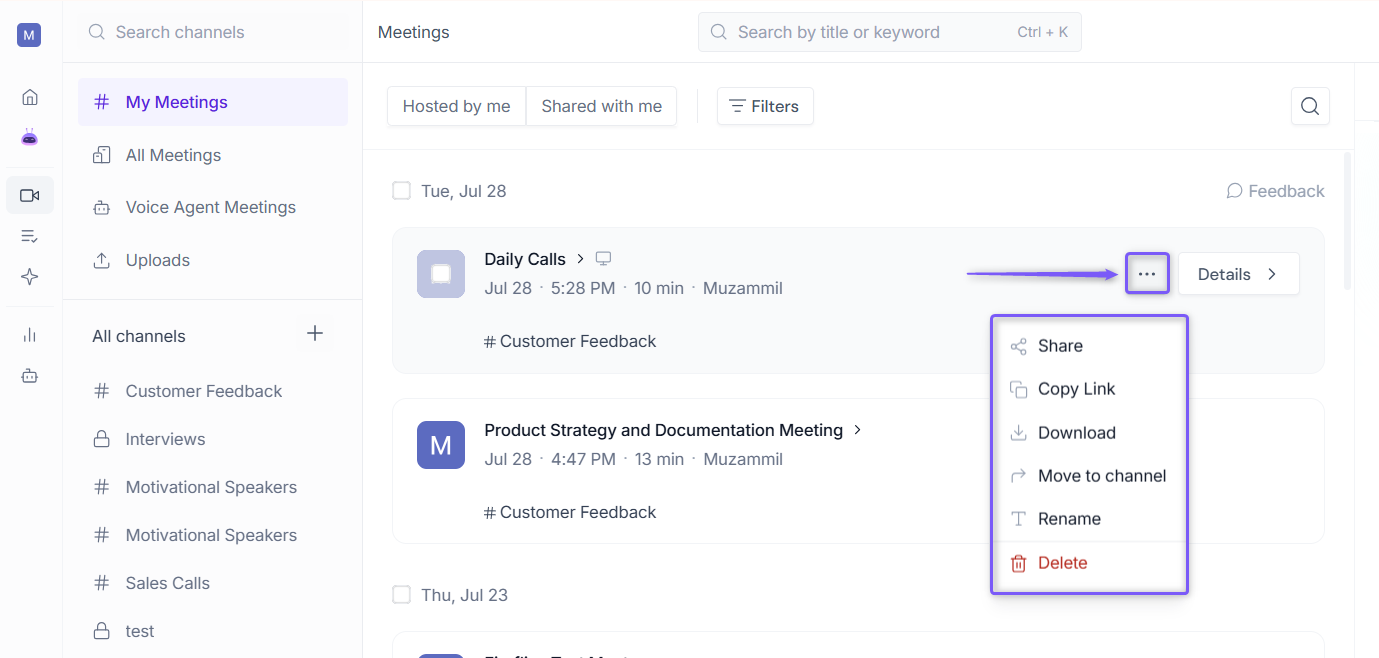Tick the Tue, Jul 28 checkbox
The width and height of the screenshot is (1379, 658).
[402, 191]
